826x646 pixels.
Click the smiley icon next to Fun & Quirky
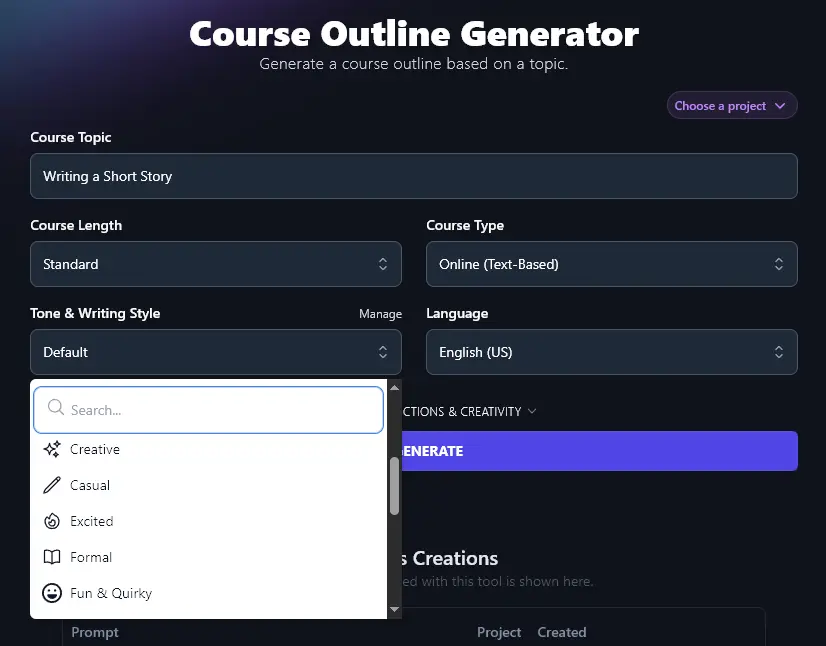pos(52,593)
